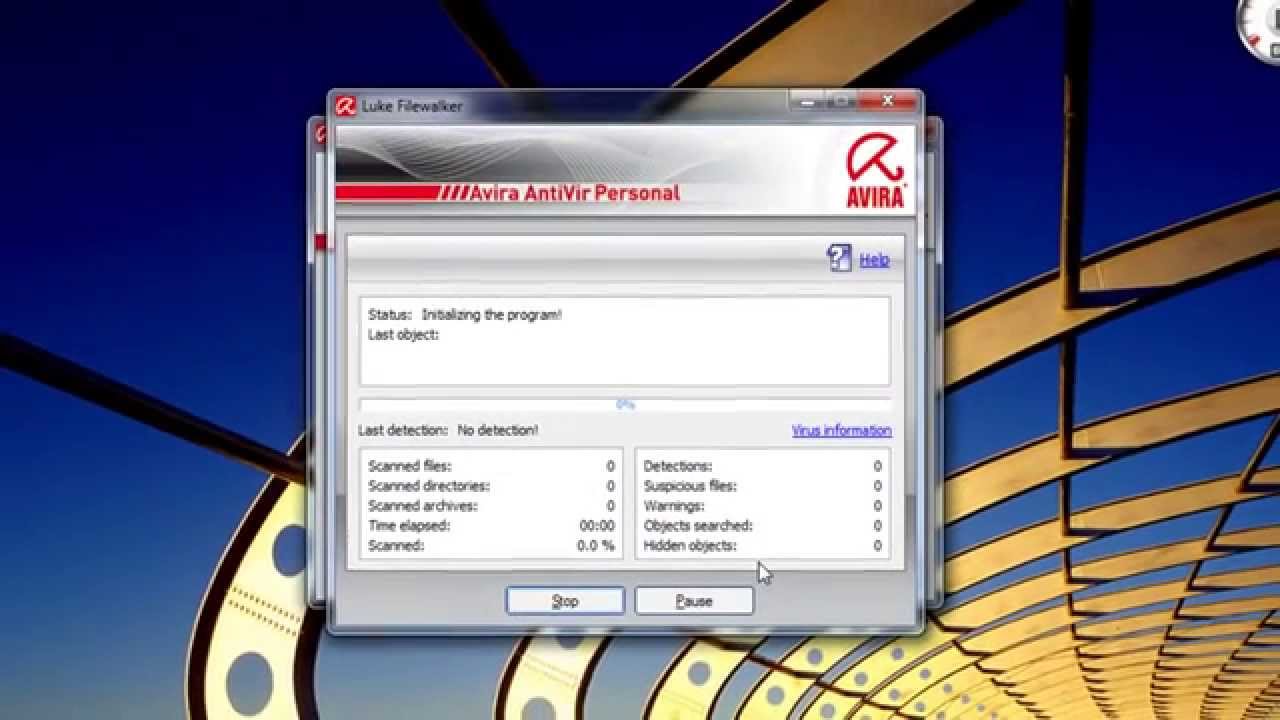Select the "Time elapsed:" row

491,526
